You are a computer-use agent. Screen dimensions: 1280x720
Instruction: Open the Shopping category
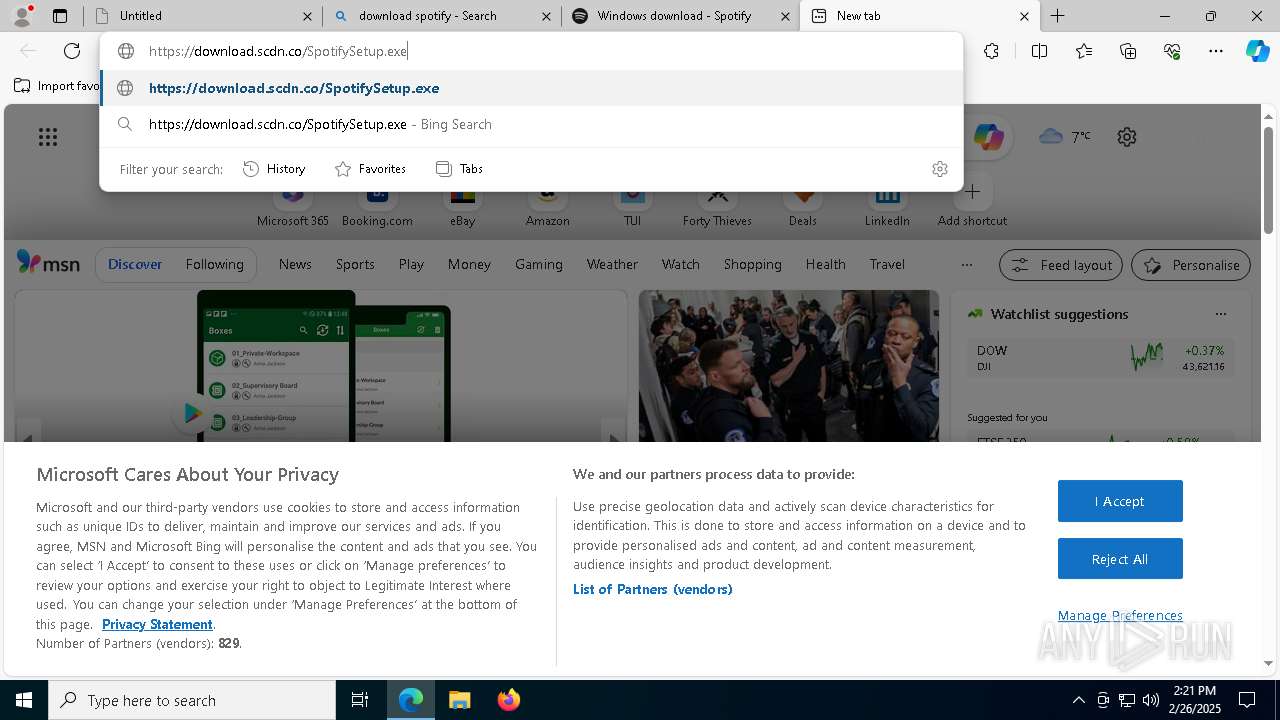752,264
